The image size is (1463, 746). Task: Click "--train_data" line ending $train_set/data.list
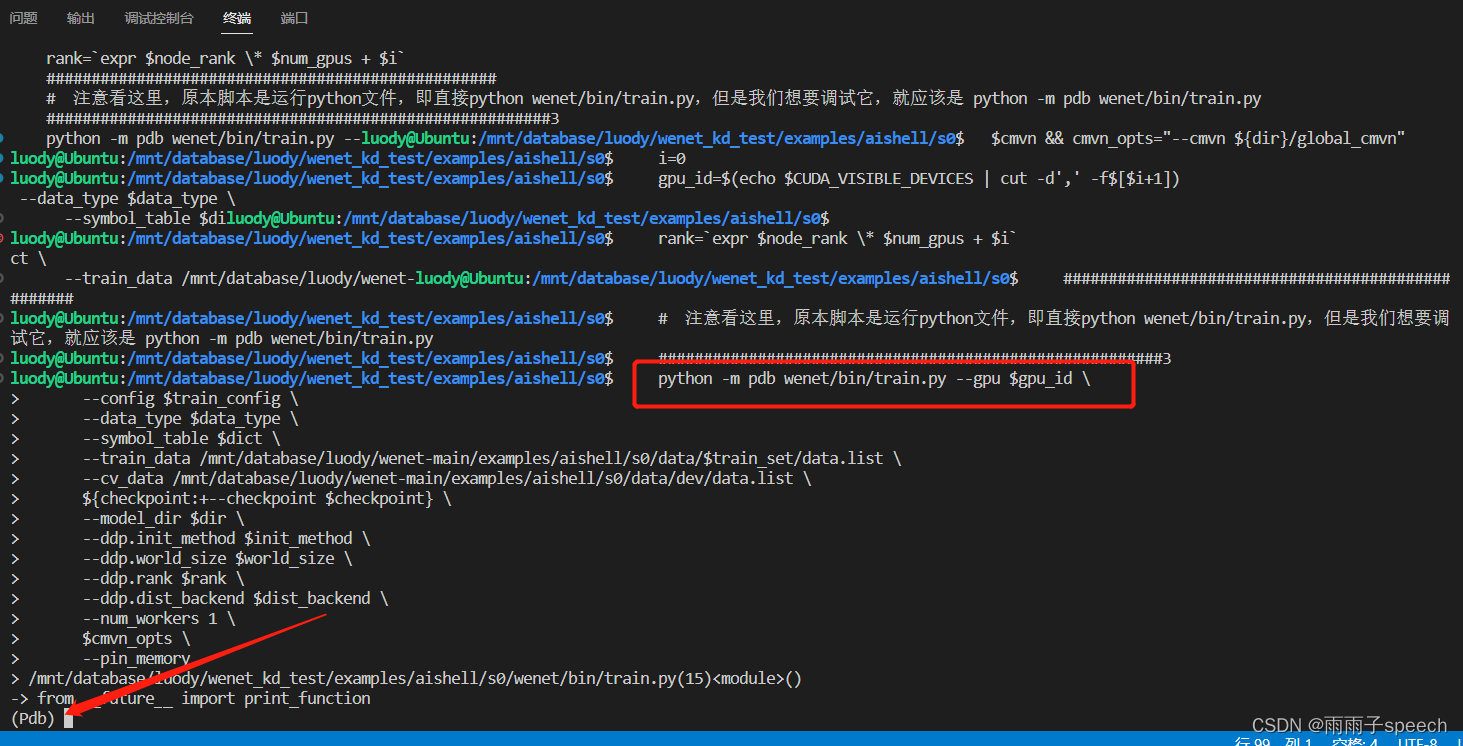click(x=492, y=458)
